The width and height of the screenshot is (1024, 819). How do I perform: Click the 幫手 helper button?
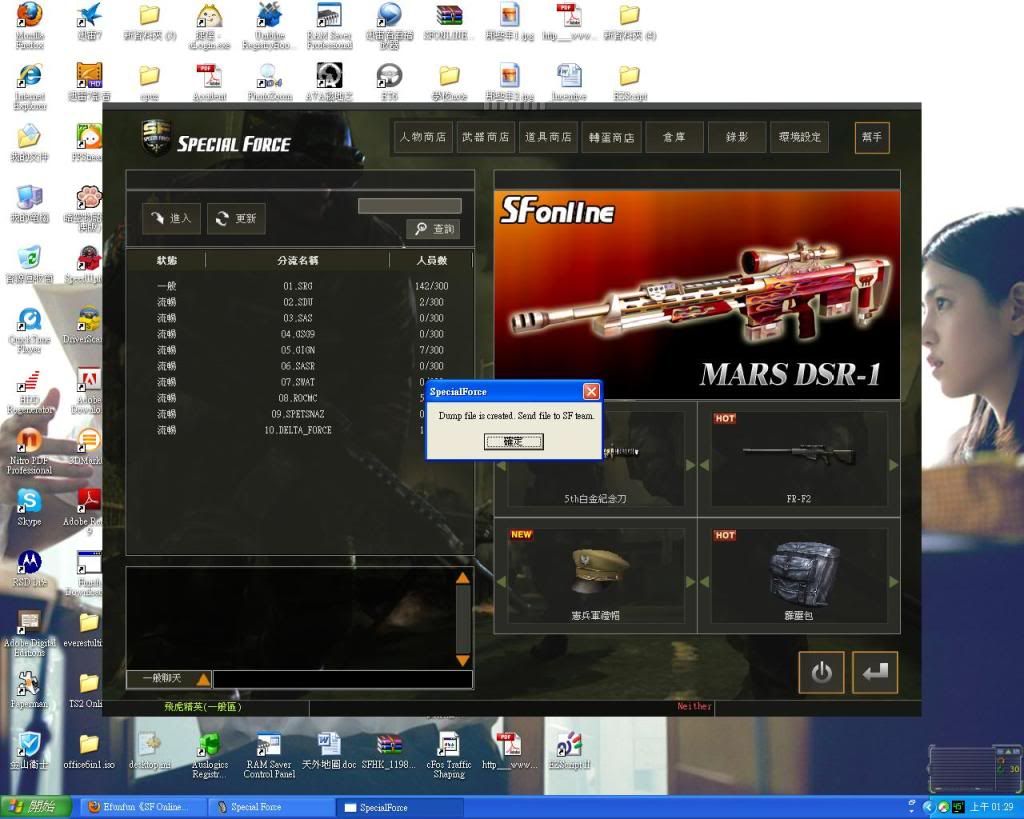(872, 137)
